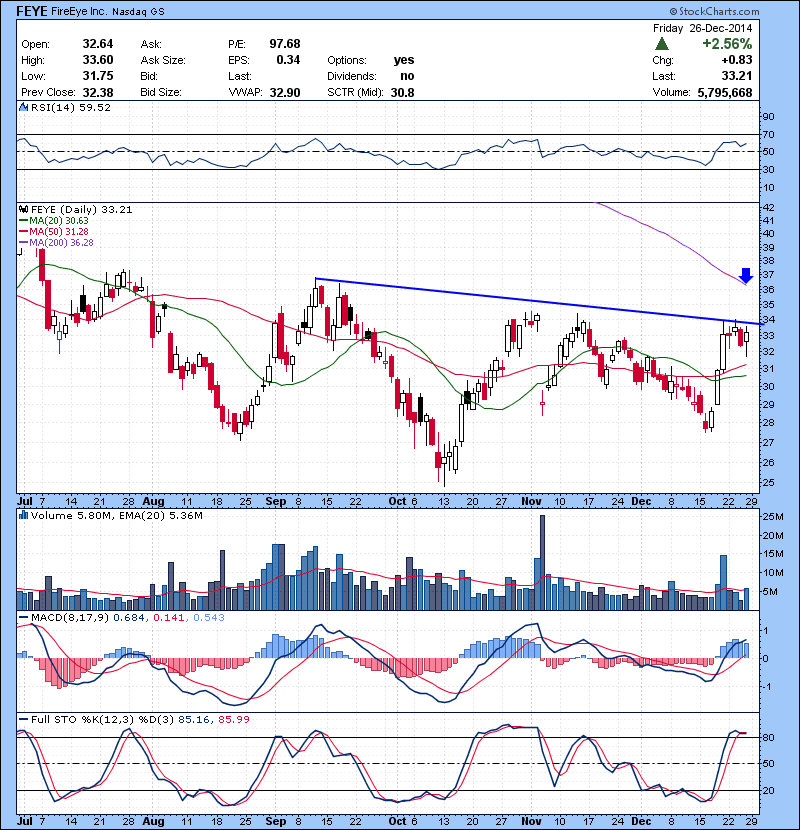This screenshot has width=800, height=830.
Task: Select the Volume value 5,795,668
Action: (725, 93)
